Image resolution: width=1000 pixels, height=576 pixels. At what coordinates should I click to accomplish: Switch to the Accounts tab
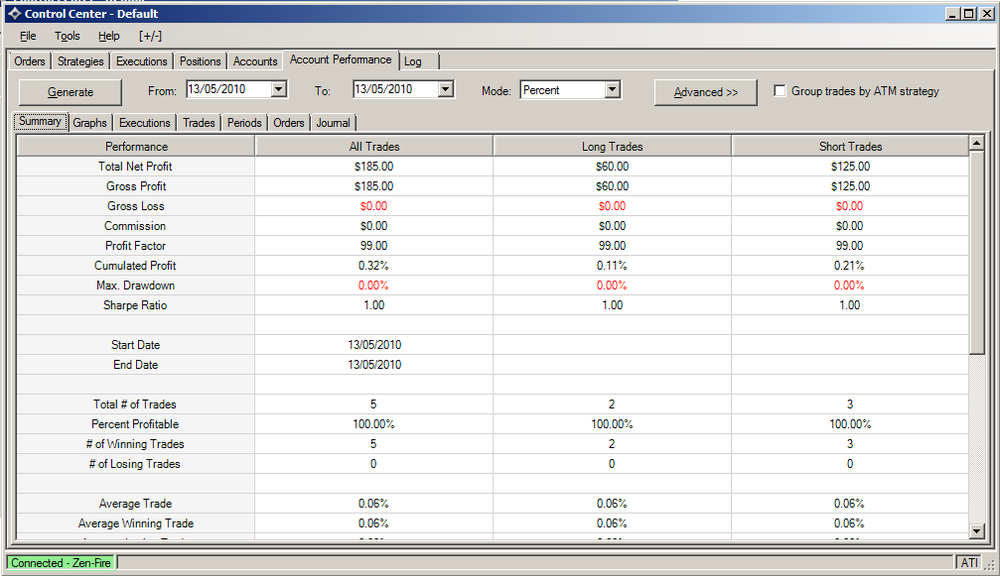click(255, 61)
